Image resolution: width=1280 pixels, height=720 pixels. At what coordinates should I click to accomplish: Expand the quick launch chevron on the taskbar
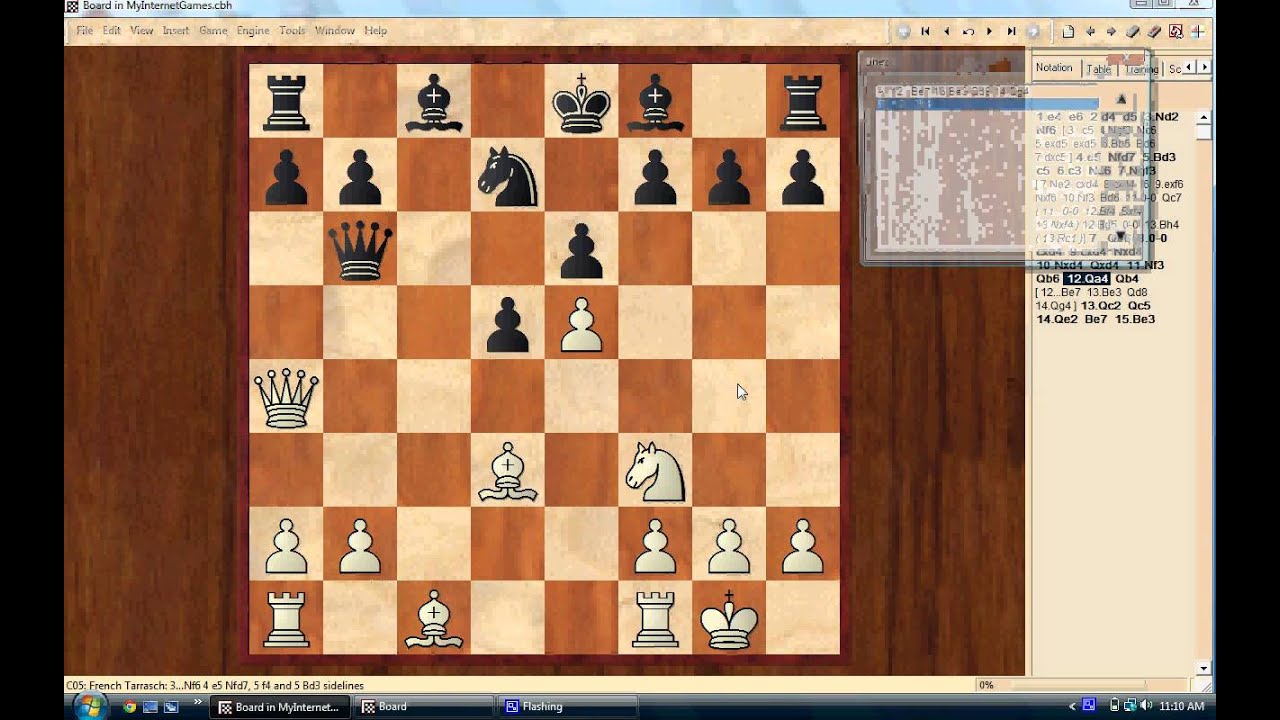tap(197, 703)
